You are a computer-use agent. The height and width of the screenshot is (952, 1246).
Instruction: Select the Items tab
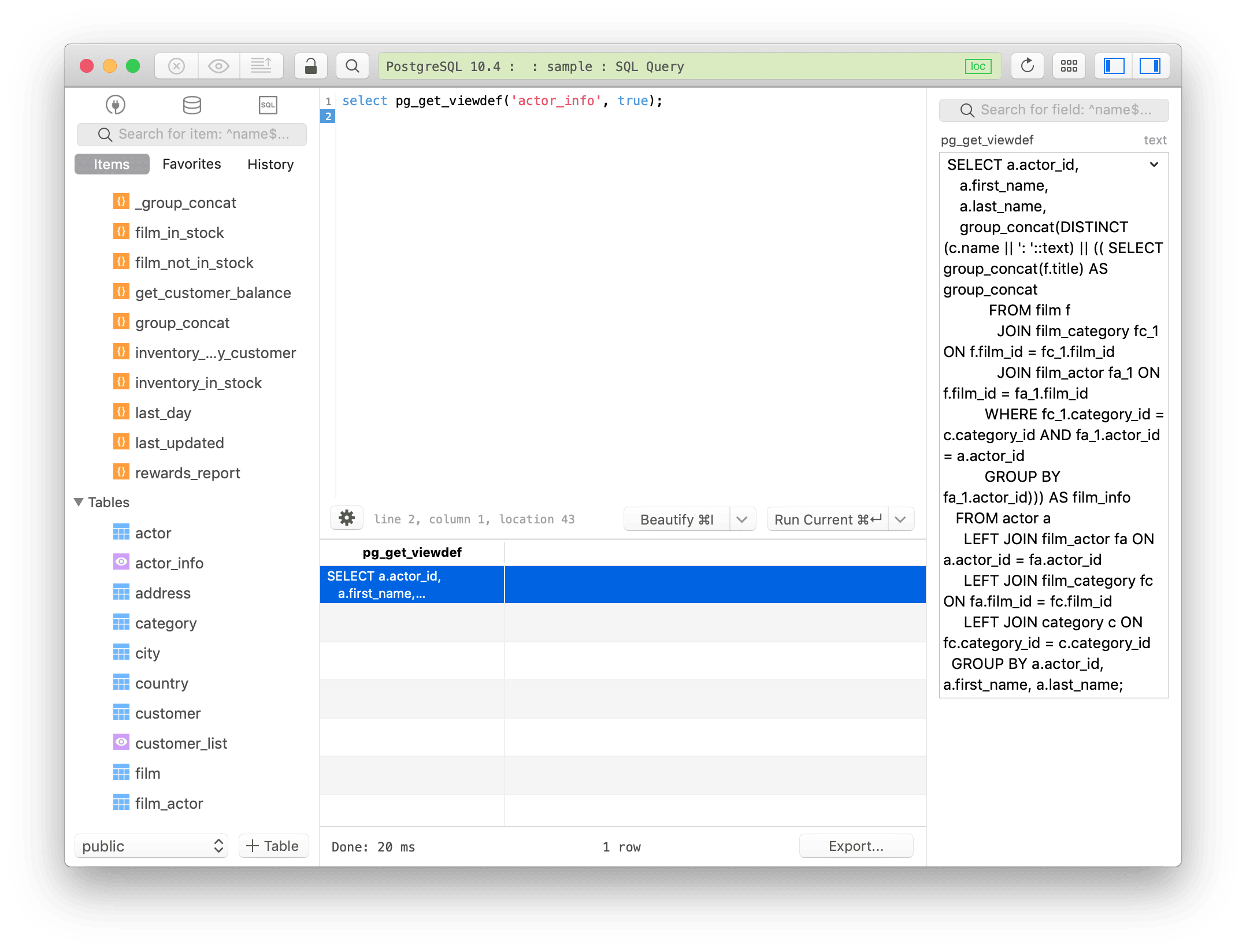tap(112, 164)
